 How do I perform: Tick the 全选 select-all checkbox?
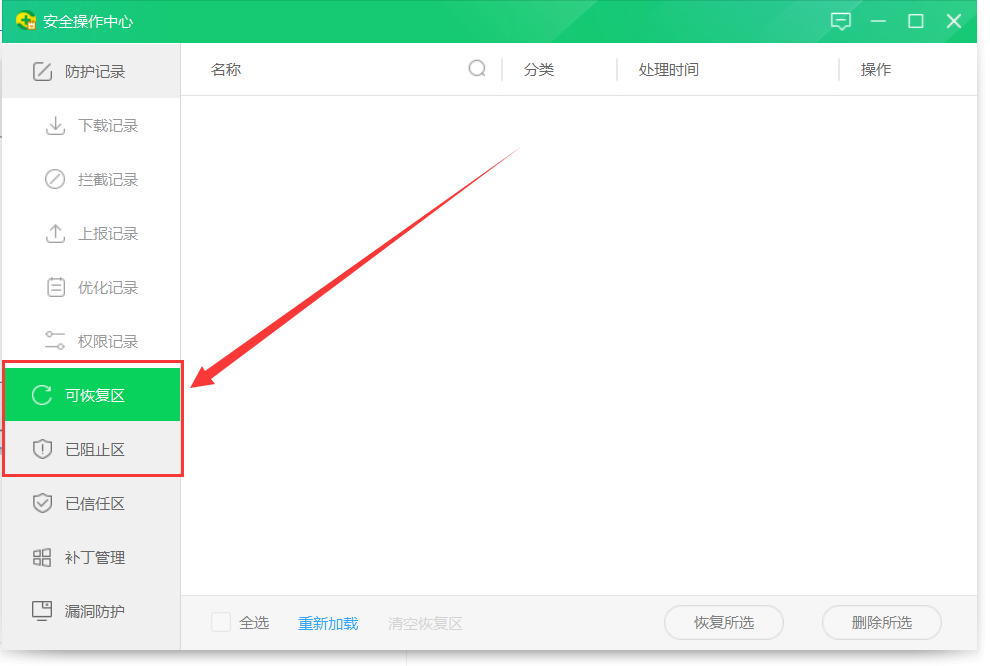tap(221, 622)
